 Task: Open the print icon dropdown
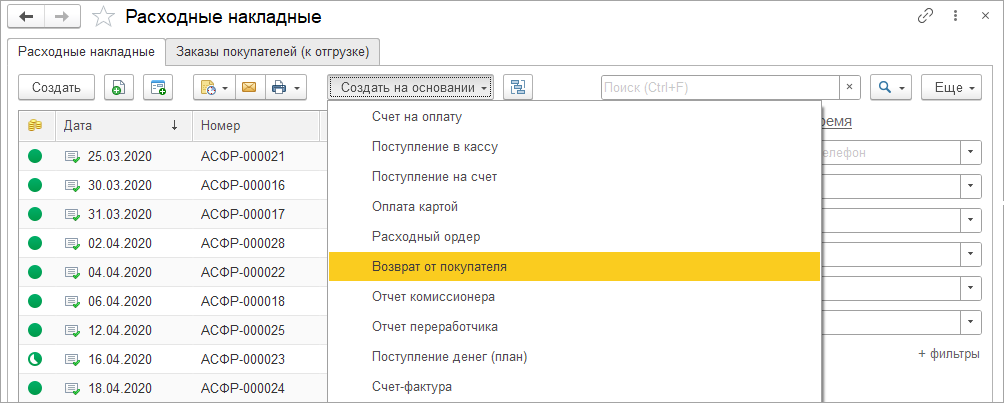[x=287, y=88]
